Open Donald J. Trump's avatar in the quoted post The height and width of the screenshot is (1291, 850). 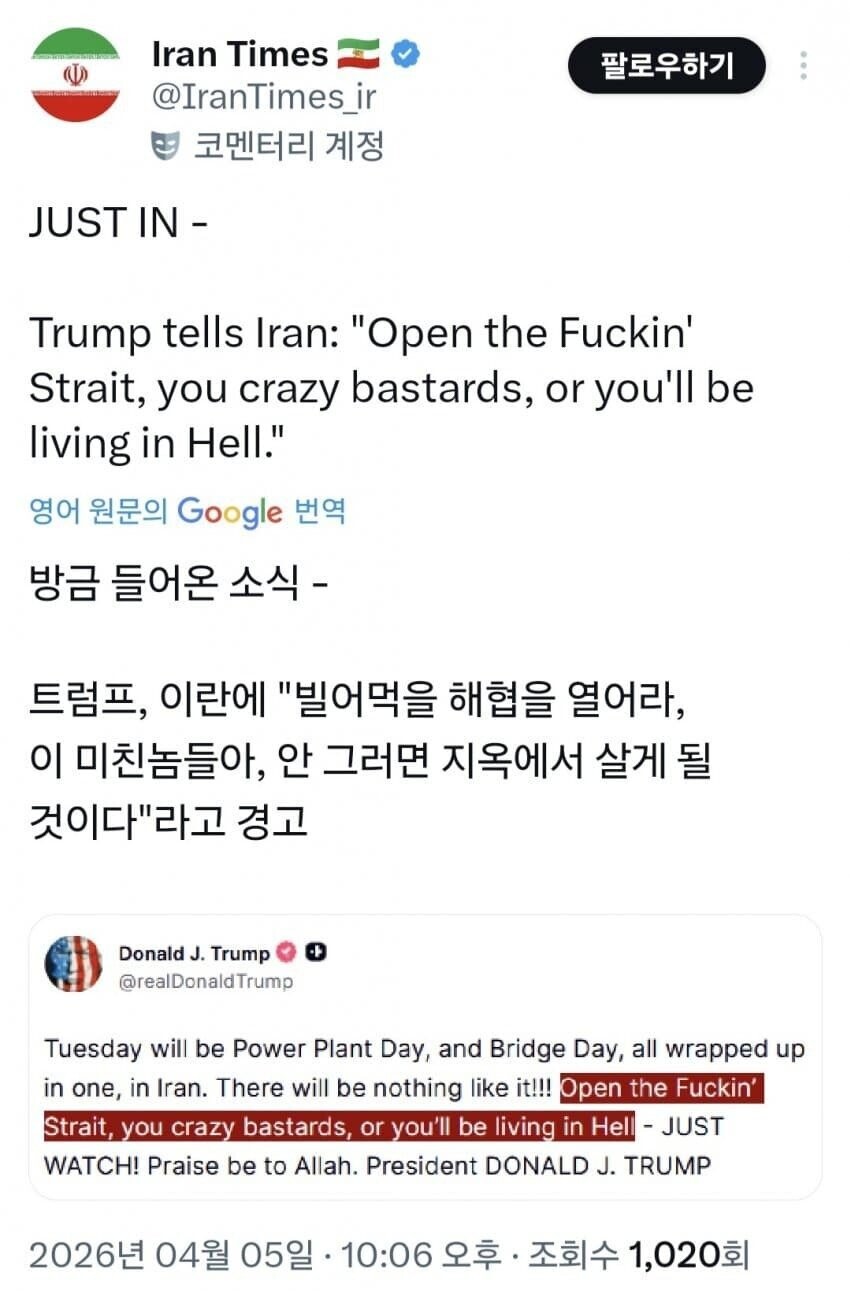coord(73,964)
